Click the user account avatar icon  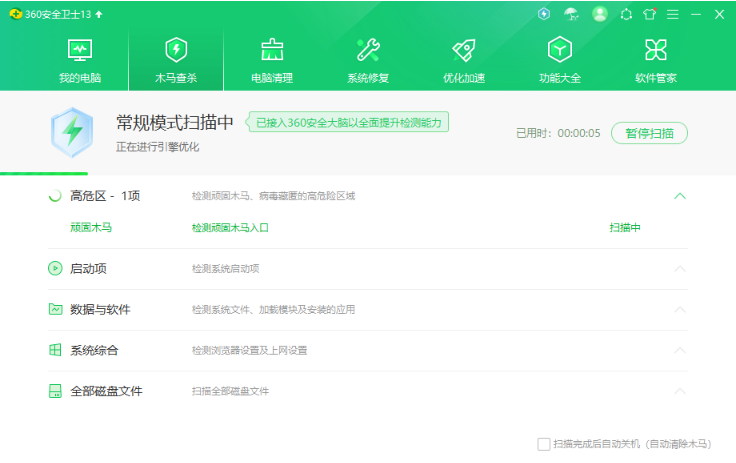[x=600, y=14]
